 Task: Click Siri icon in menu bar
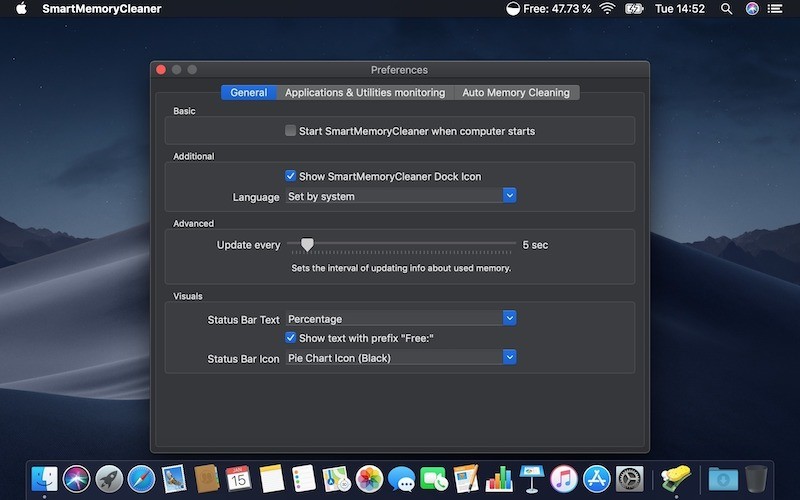[752, 9]
